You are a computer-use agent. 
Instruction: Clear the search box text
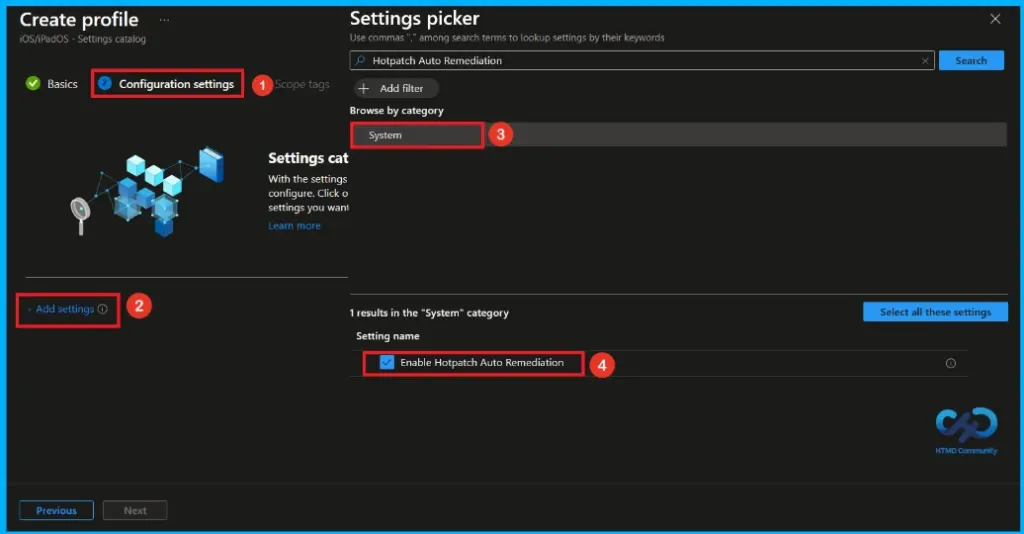[925, 61]
